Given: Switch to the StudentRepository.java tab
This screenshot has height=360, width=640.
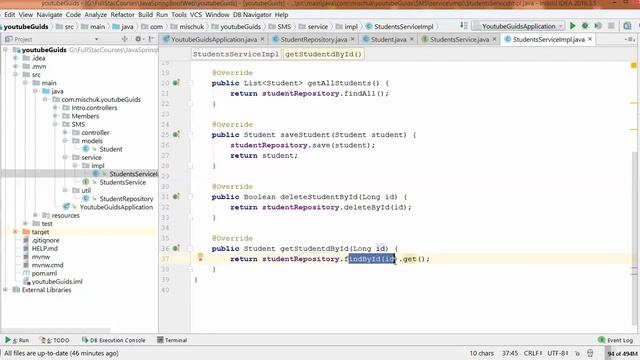Looking at the screenshot, I should pos(313,40).
